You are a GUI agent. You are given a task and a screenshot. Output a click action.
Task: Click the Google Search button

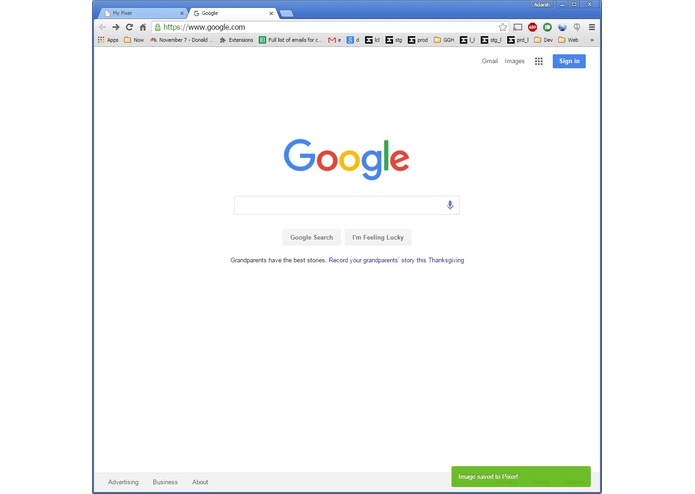[312, 237]
